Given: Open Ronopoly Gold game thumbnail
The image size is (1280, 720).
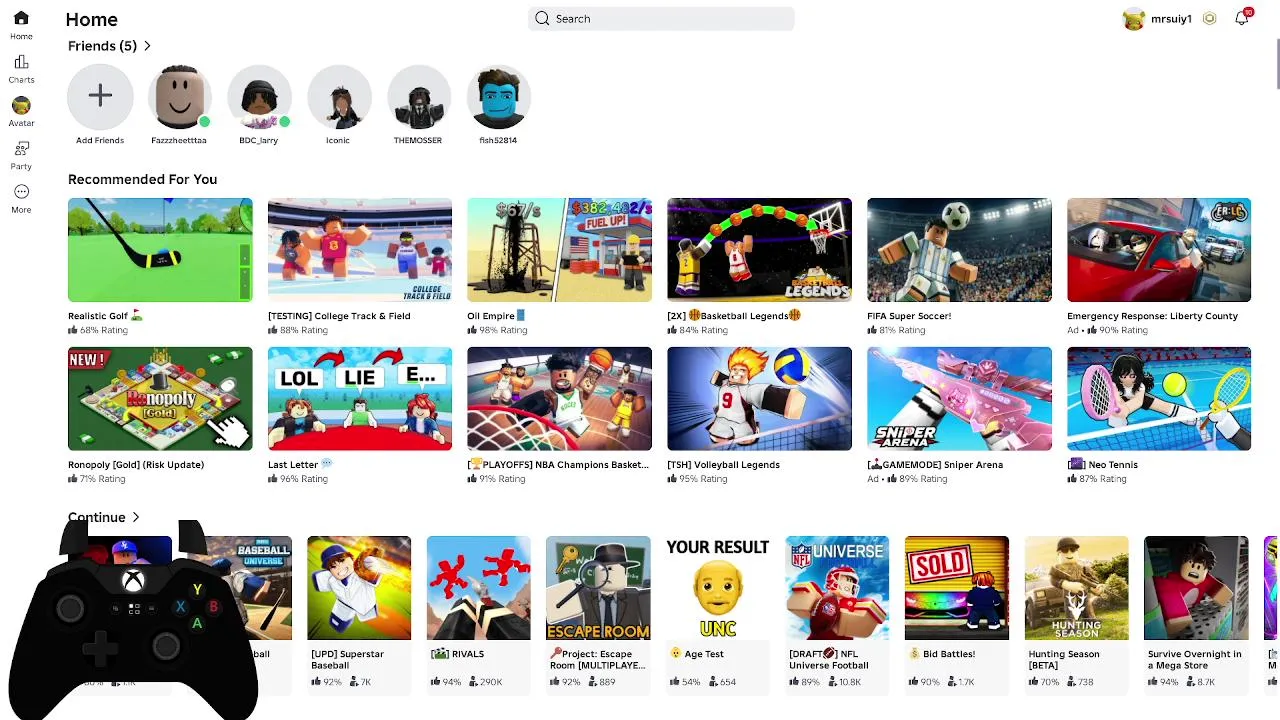Looking at the screenshot, I should point(160,399).
